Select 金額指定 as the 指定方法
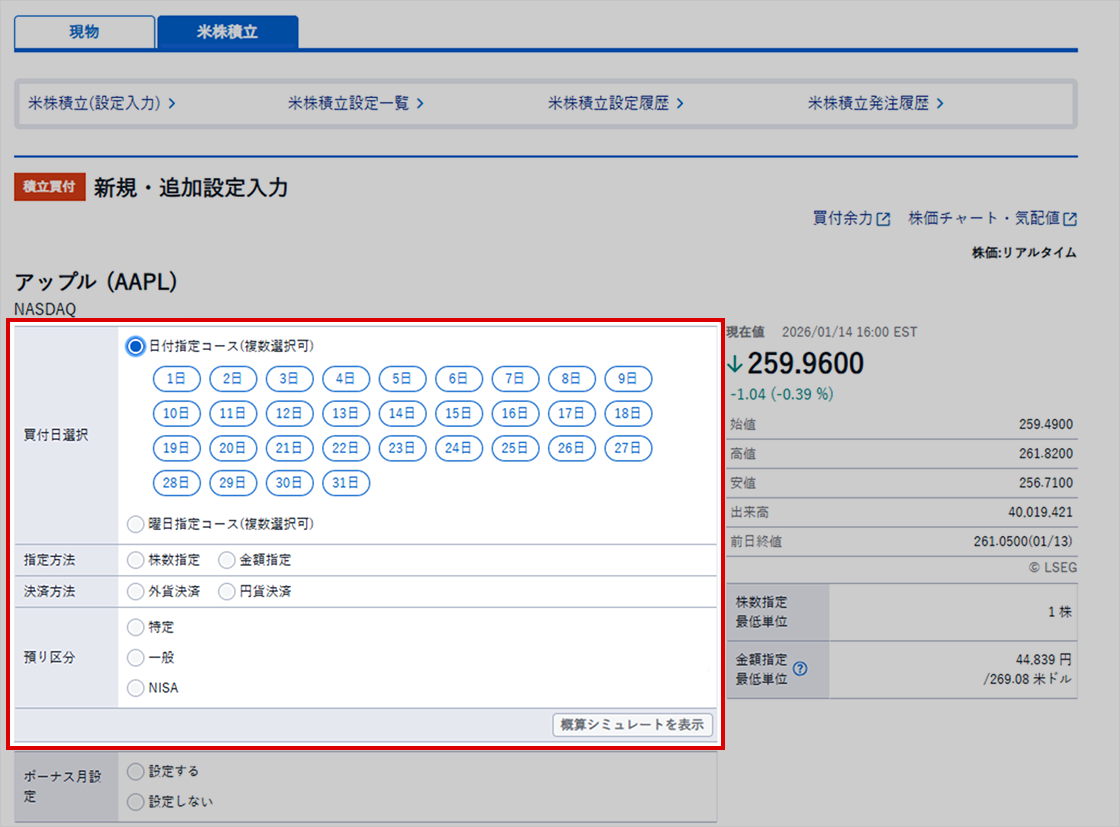The image size is (1120, 827). coord(225,560)
